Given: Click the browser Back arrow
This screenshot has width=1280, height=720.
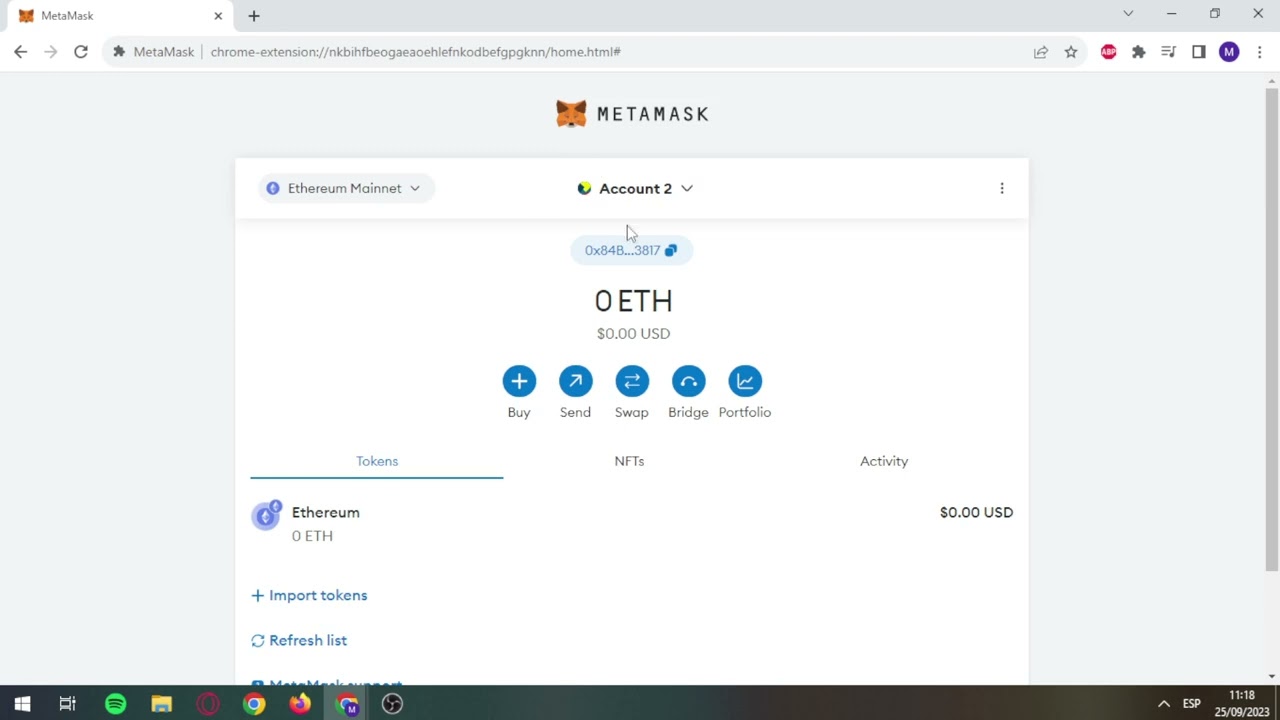Looking at the screenshot, I should click(x=20, y=52).
